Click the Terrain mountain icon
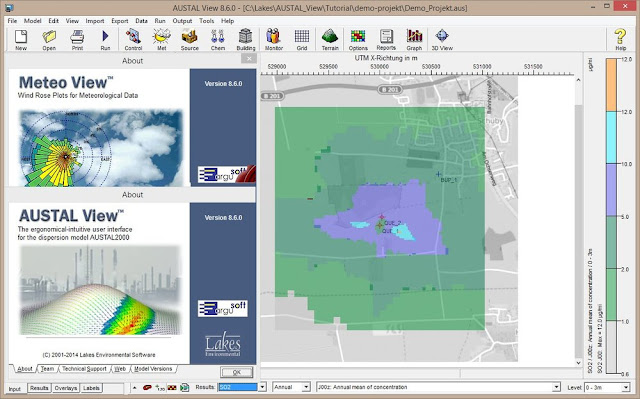Viewport: 640px width, 399px height. click(330, 40)
